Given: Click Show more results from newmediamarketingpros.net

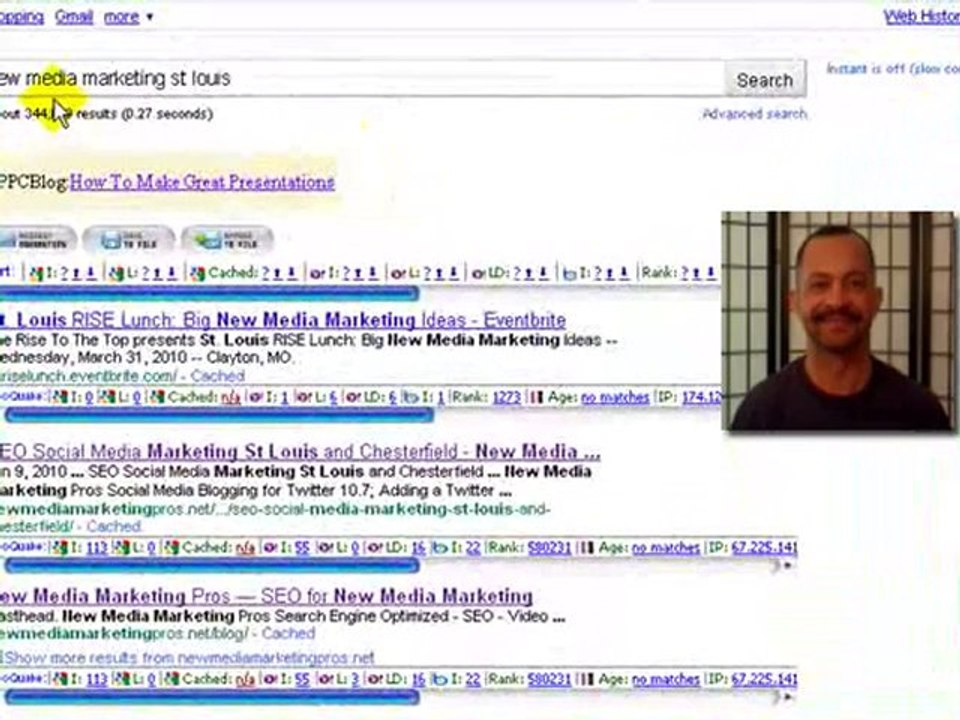Looking at the screenshot, I should pos(189,658).
